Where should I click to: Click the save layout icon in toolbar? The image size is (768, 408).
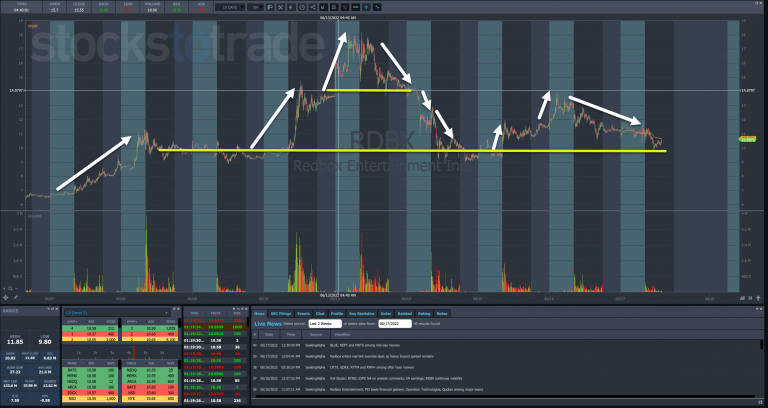(x=334, y=7)
